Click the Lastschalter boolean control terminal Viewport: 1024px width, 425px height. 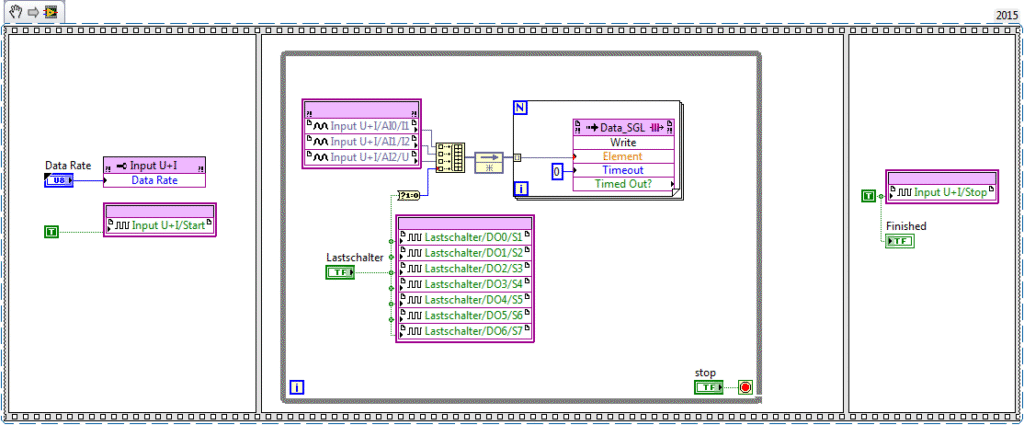click(340, 272)
